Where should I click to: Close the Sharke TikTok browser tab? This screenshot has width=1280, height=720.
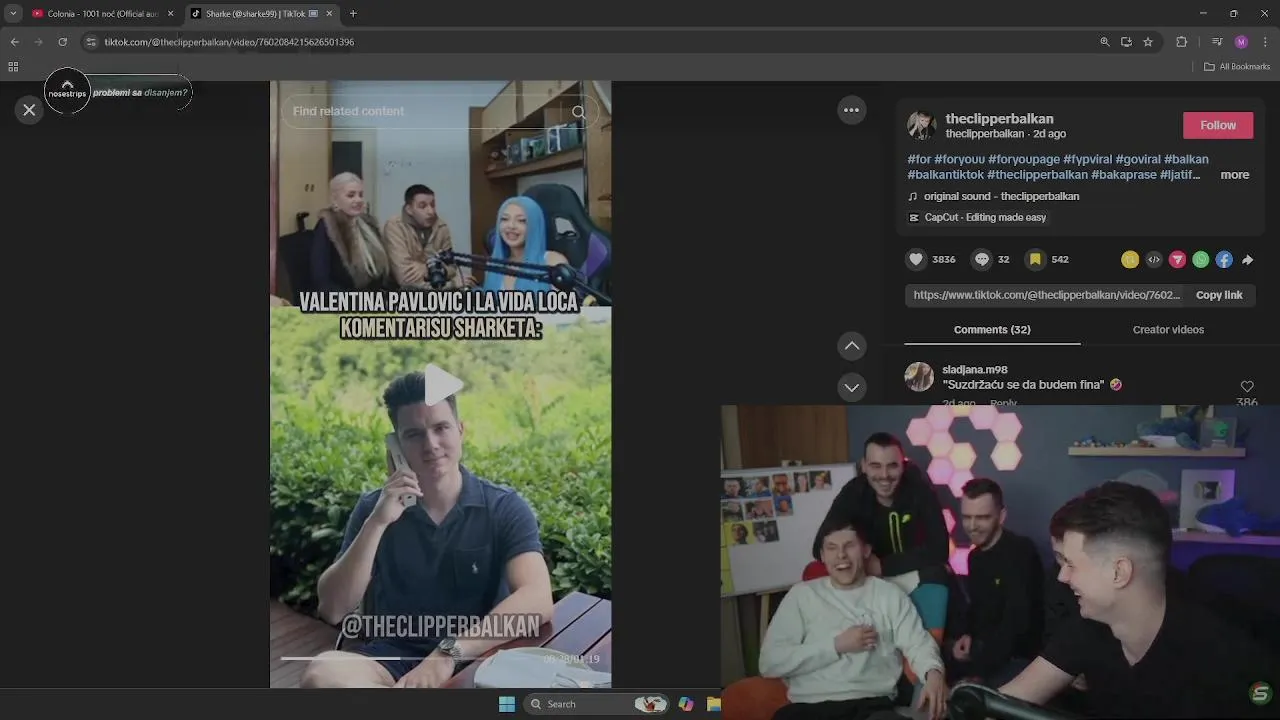click(x=329, y=14)
